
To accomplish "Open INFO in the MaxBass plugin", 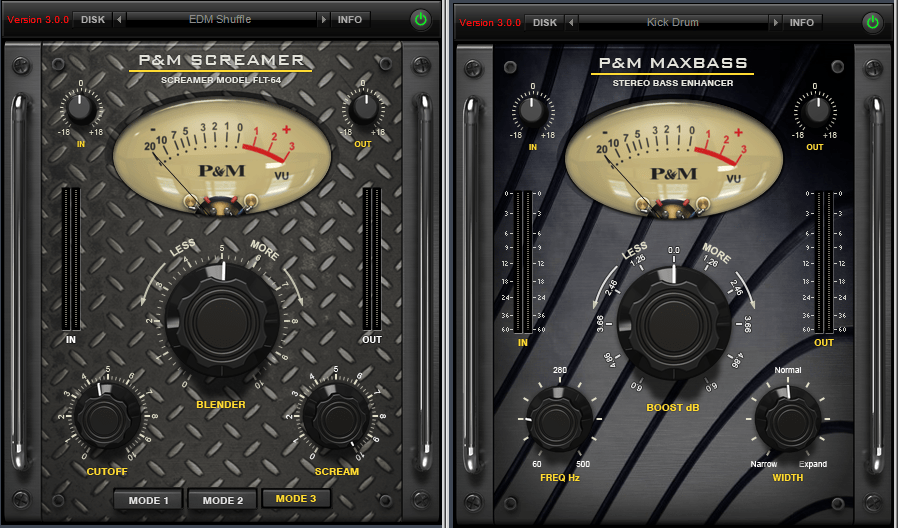I will pyautogui.click(x=802, y=22).
